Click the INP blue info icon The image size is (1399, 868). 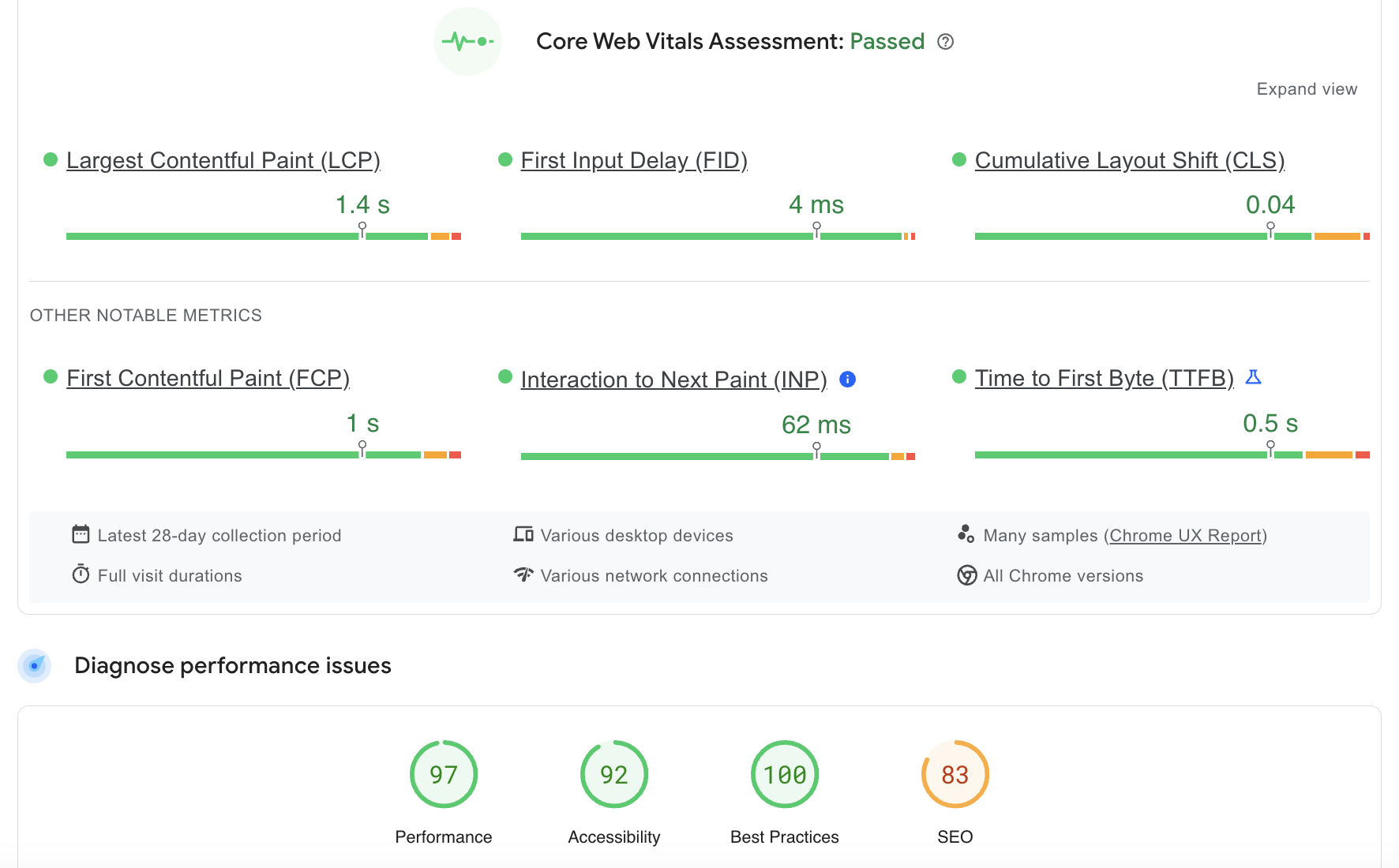847,380
